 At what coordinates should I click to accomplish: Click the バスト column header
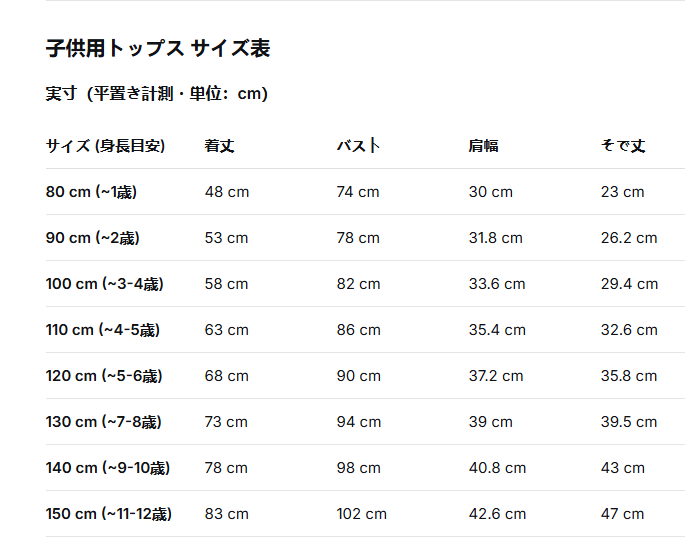(358, 146)
